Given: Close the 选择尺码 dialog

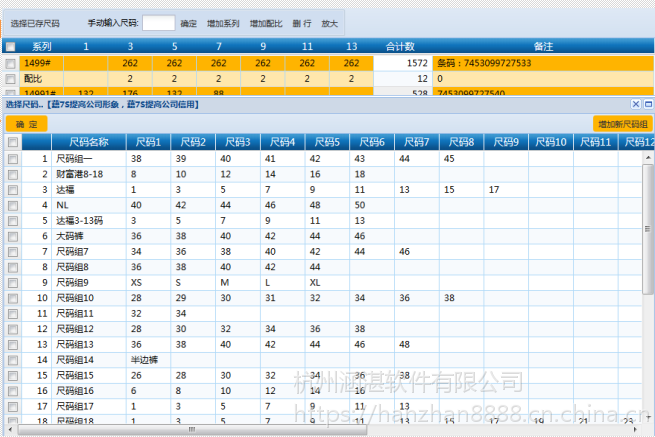Looking at the screenshot, I should [636, 104].
